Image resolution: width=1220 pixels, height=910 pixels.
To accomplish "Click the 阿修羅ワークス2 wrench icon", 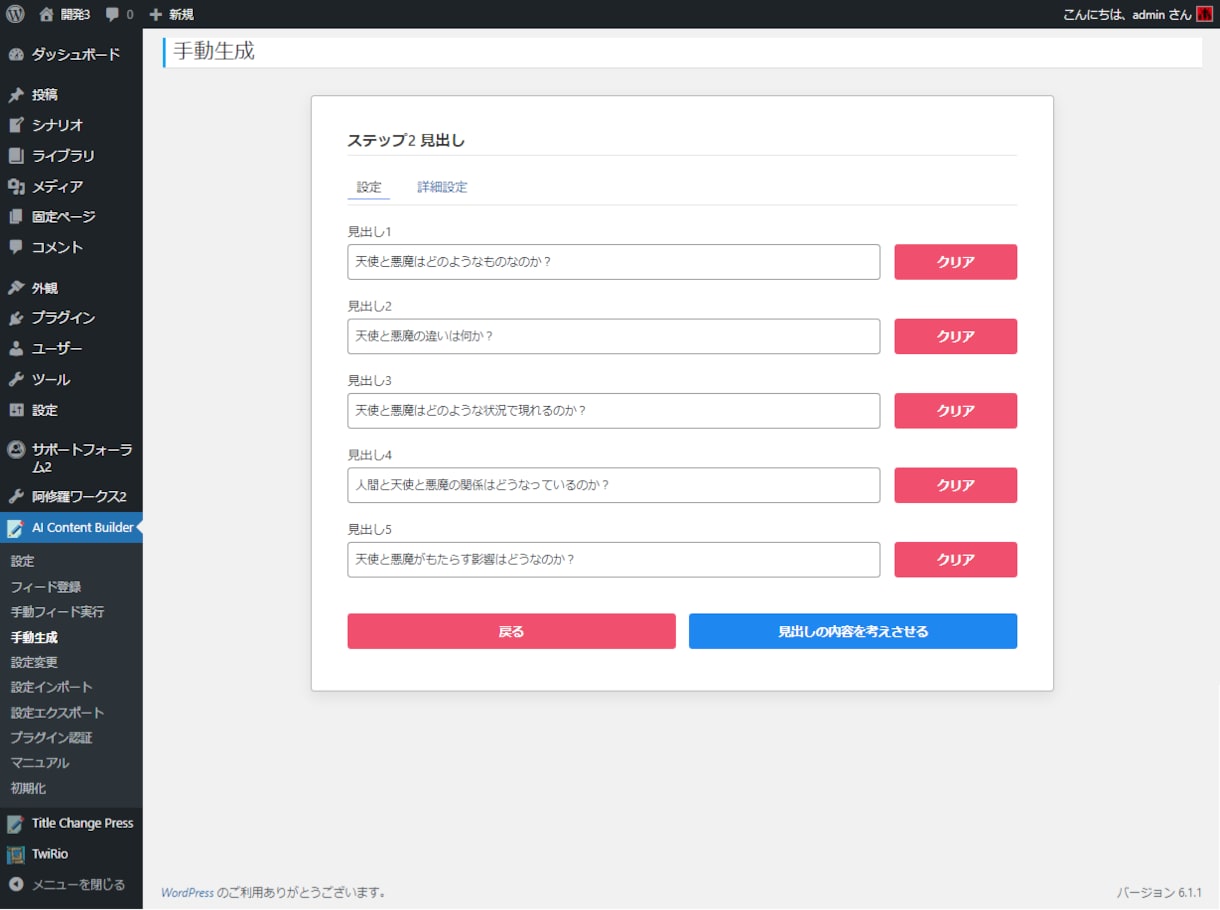I will pyautogui.click(x=16, y=497).
